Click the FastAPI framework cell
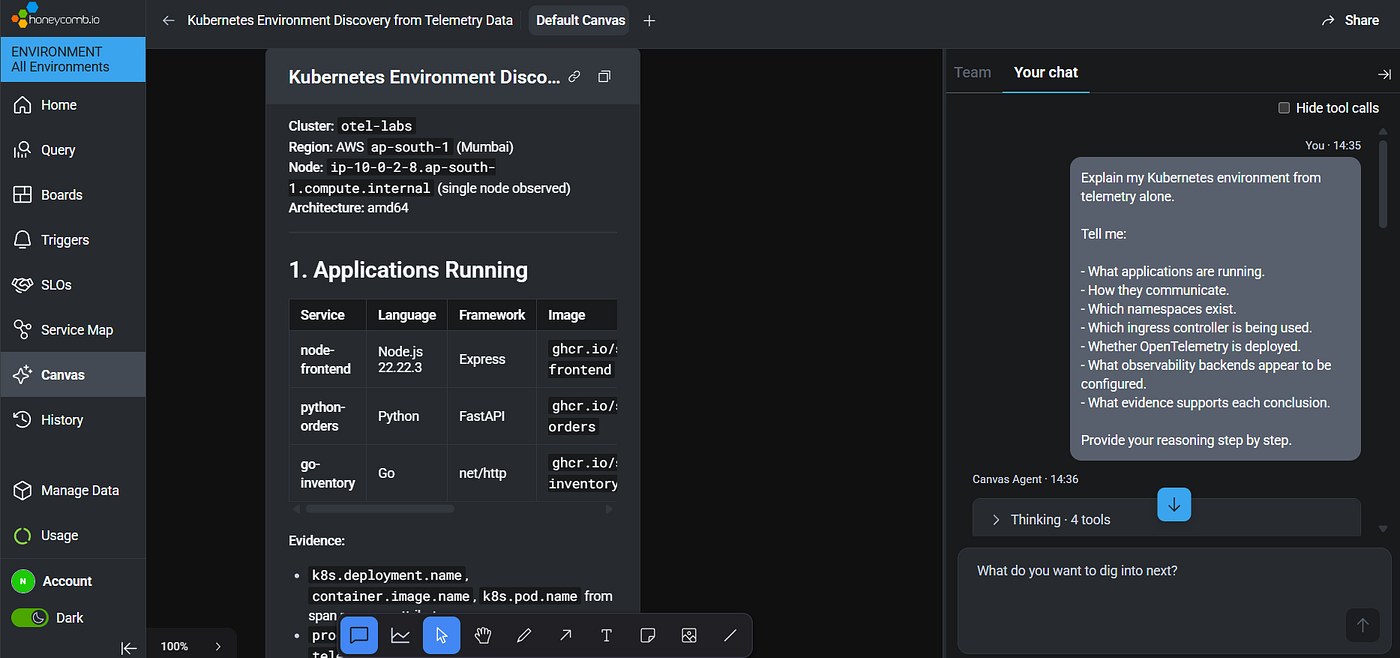 click(492, 417)
